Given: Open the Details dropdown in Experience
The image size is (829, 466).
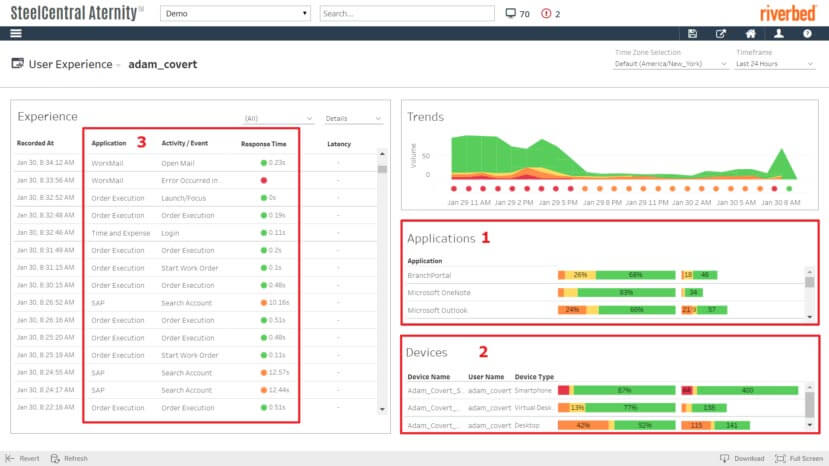Looking at the screenshot, I should (x=353, y=118).
